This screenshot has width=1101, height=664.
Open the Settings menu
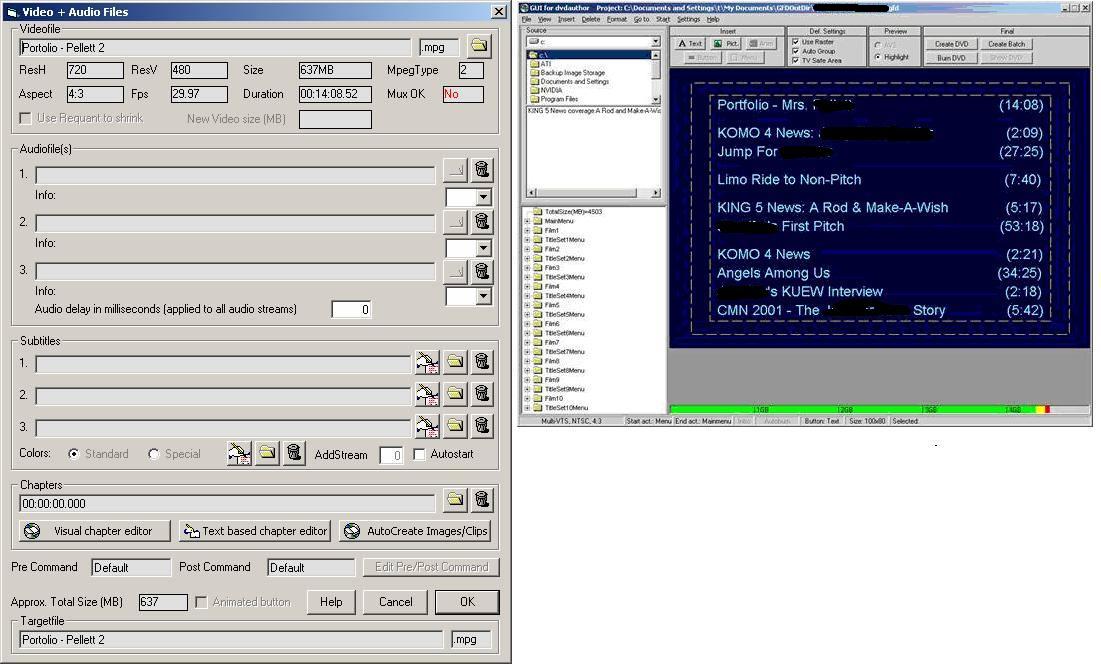coord(688,19)
